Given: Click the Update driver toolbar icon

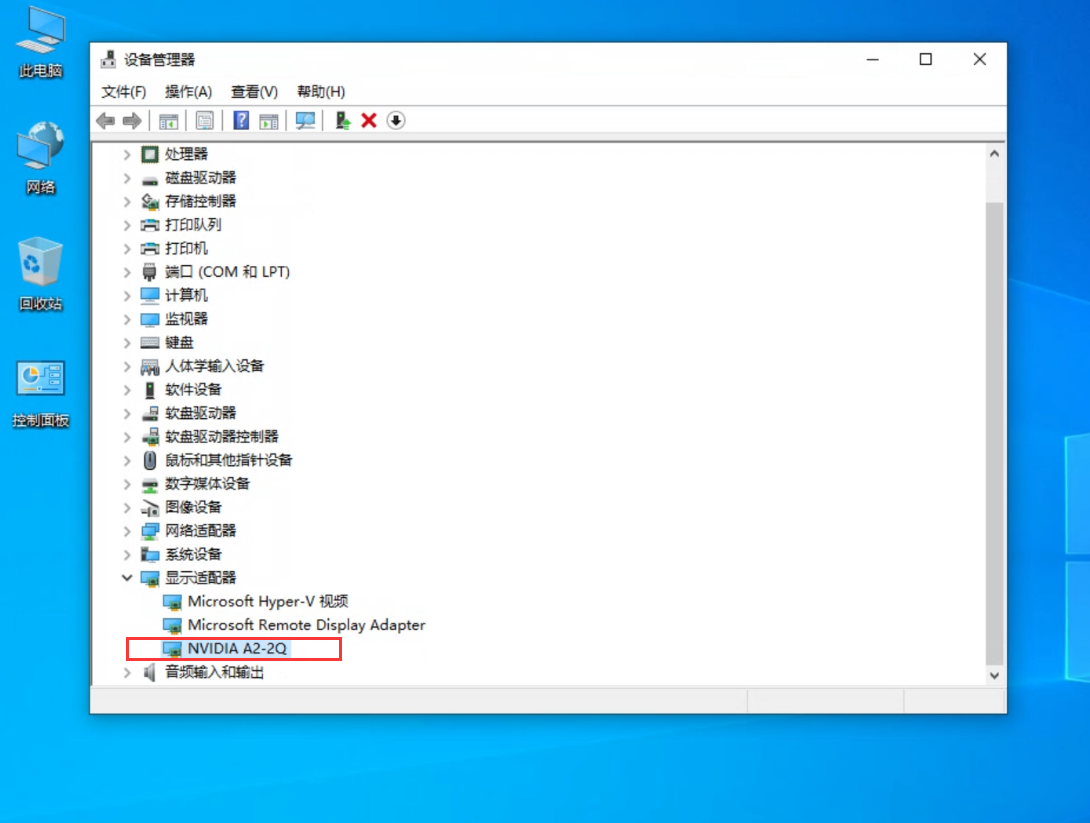Looking at the screenshot, I should (x=342, y=121).
